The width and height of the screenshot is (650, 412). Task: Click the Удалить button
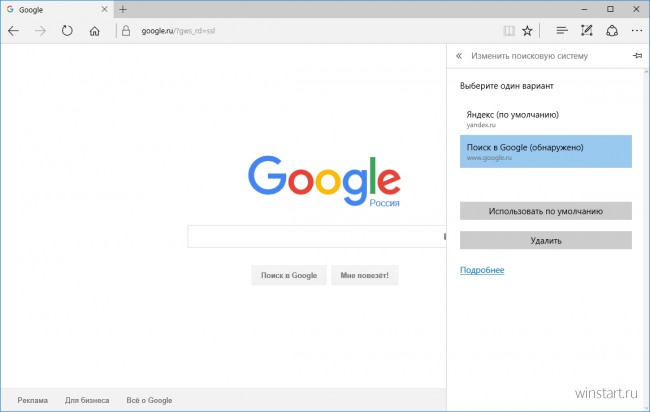[x=546, y=240]
